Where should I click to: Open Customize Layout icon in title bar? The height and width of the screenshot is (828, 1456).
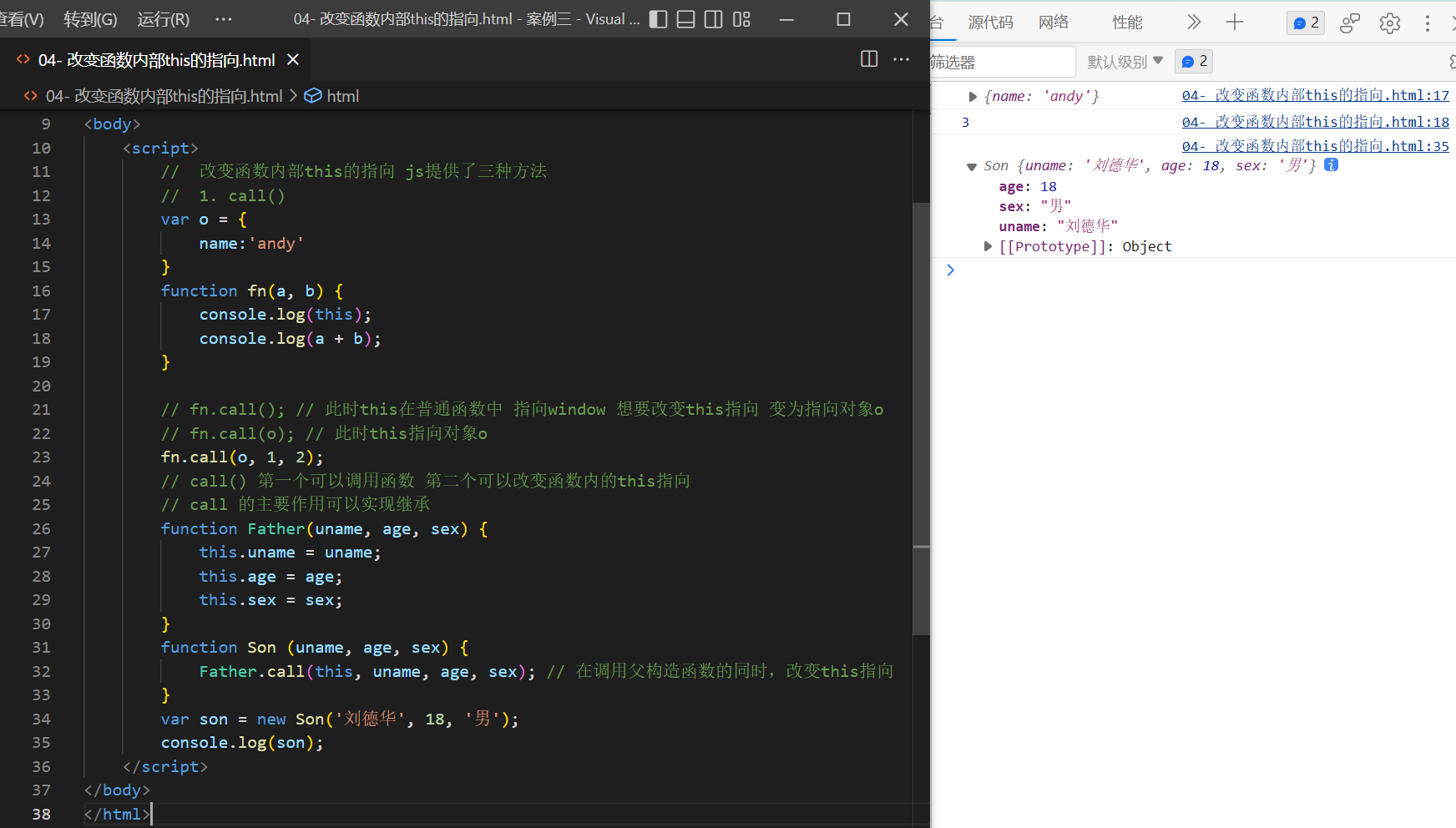(x=741, y=19)
